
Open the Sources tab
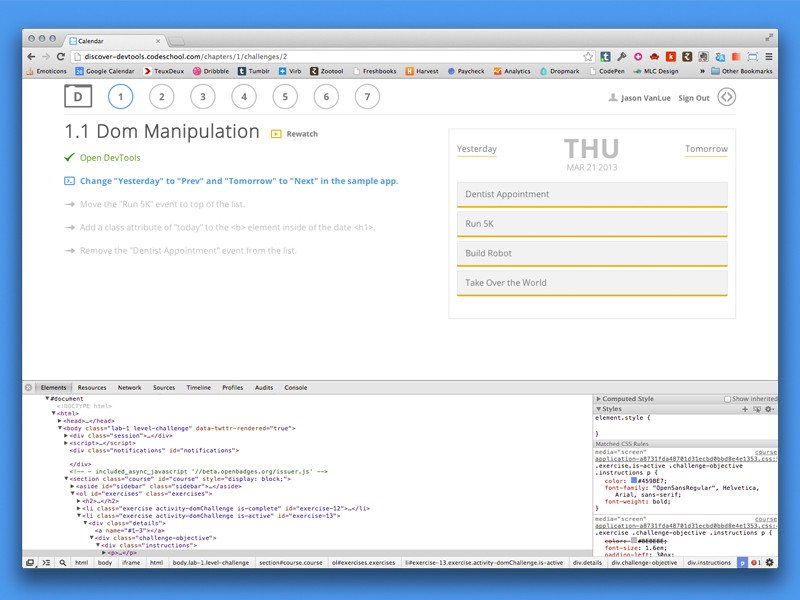point(164,388)
